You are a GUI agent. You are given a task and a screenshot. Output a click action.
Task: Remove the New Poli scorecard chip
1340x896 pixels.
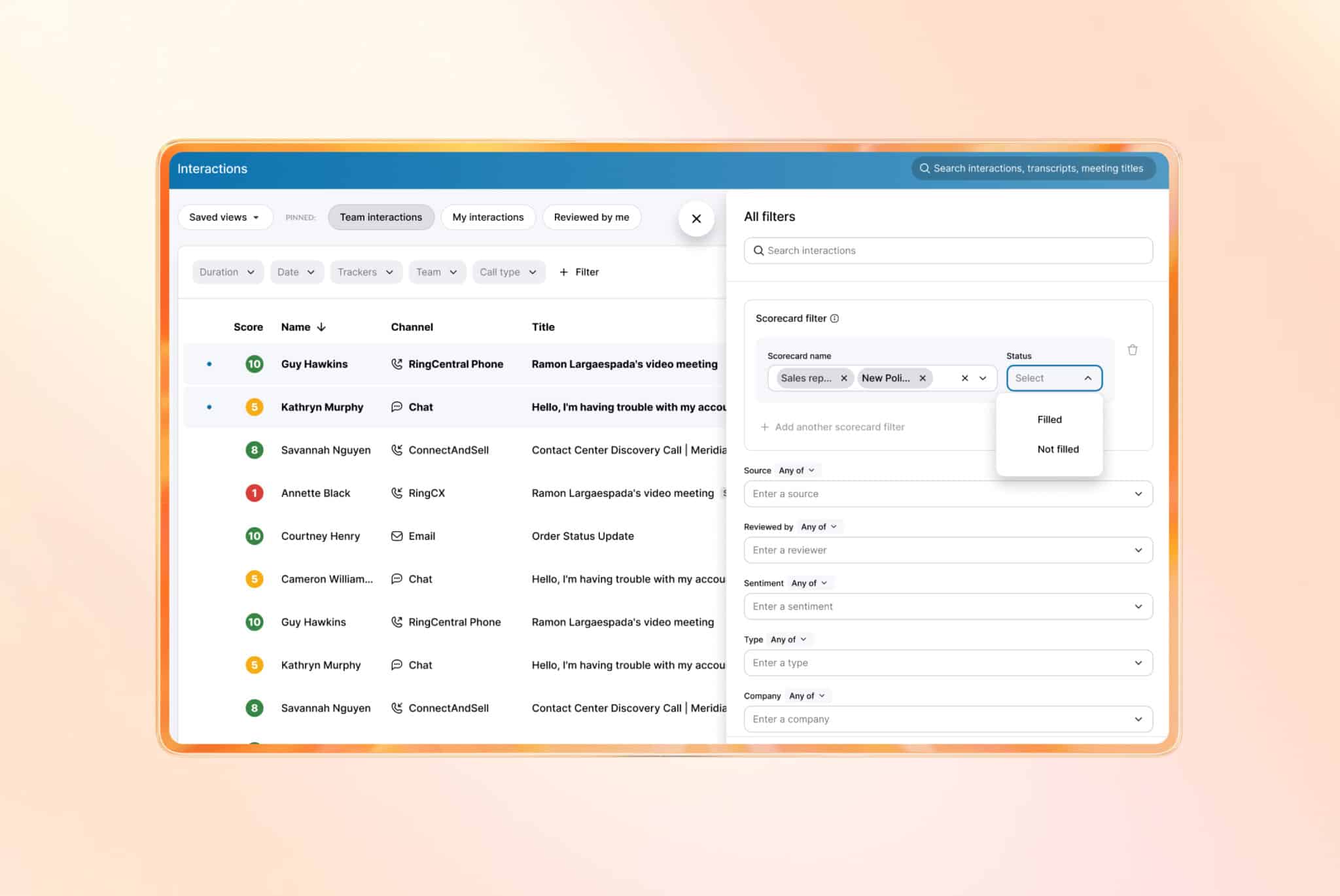click(923, 378)
